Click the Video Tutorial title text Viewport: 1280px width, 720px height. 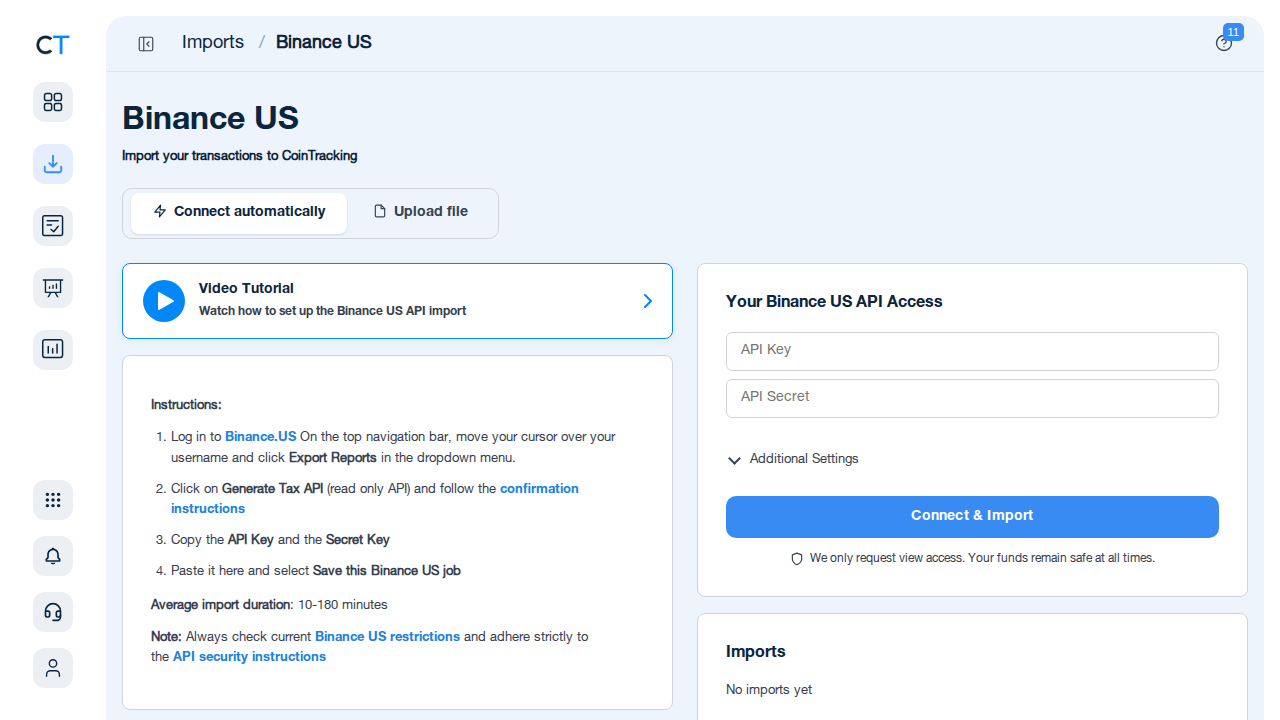point(246,288)
